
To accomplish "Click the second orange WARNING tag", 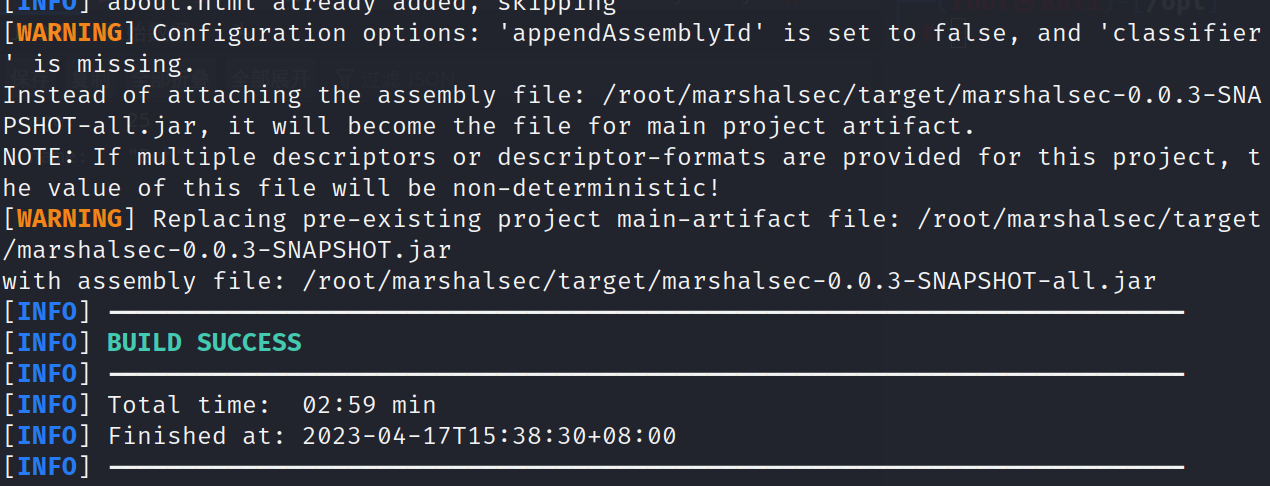I will tap(69, 219).
